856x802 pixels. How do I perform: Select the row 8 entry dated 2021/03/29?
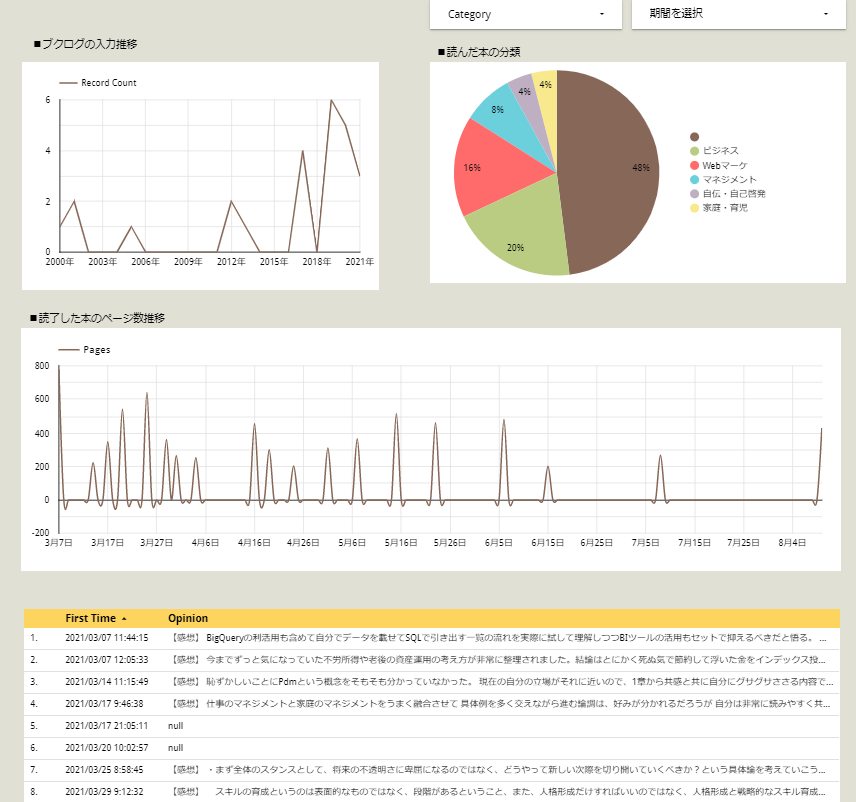tap(106, 791)
